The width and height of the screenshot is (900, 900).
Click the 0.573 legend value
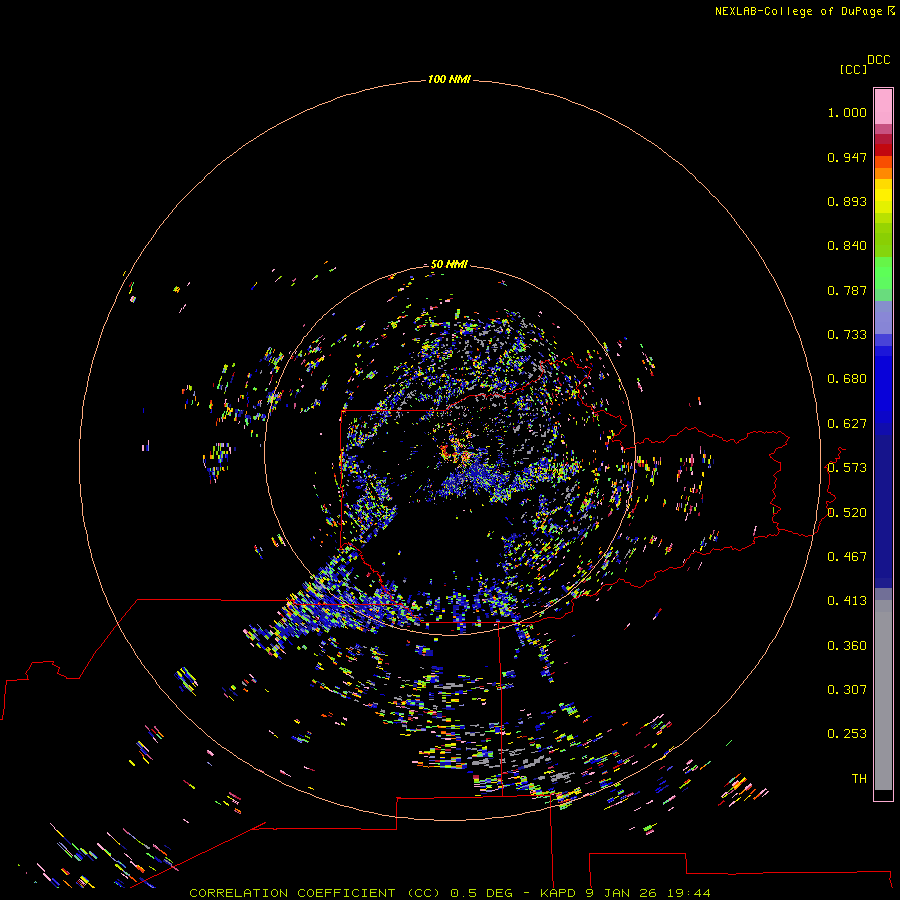coord(847,468)
